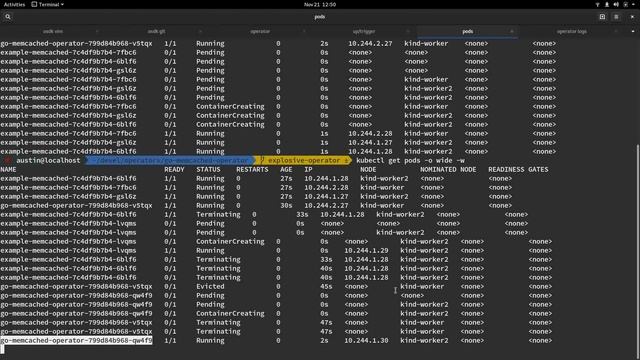
Task: Open a new terminal tab with the plus icon
Action: (x=602, y=17)
